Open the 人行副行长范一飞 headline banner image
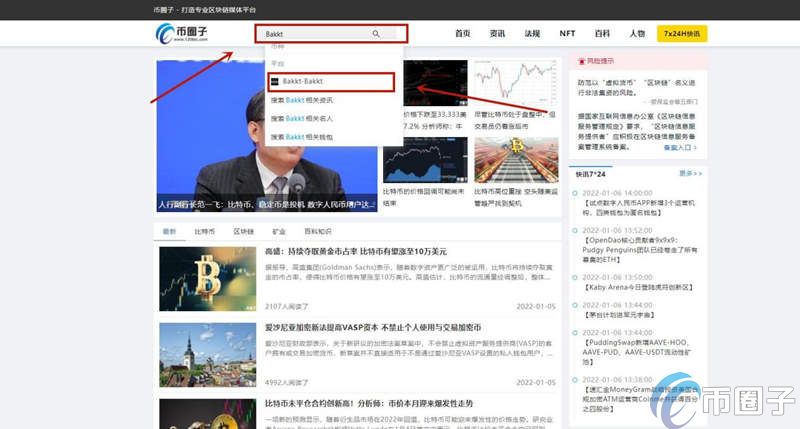Viewport: 800px width, 429px height. tap(267, 136)
